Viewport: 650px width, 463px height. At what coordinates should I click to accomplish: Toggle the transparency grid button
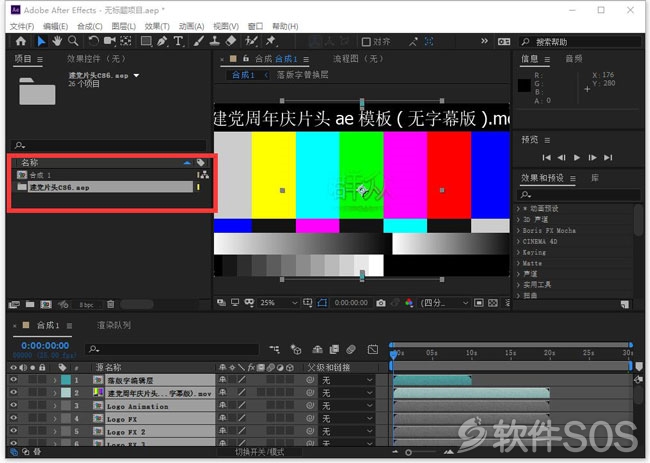point(493,303)
